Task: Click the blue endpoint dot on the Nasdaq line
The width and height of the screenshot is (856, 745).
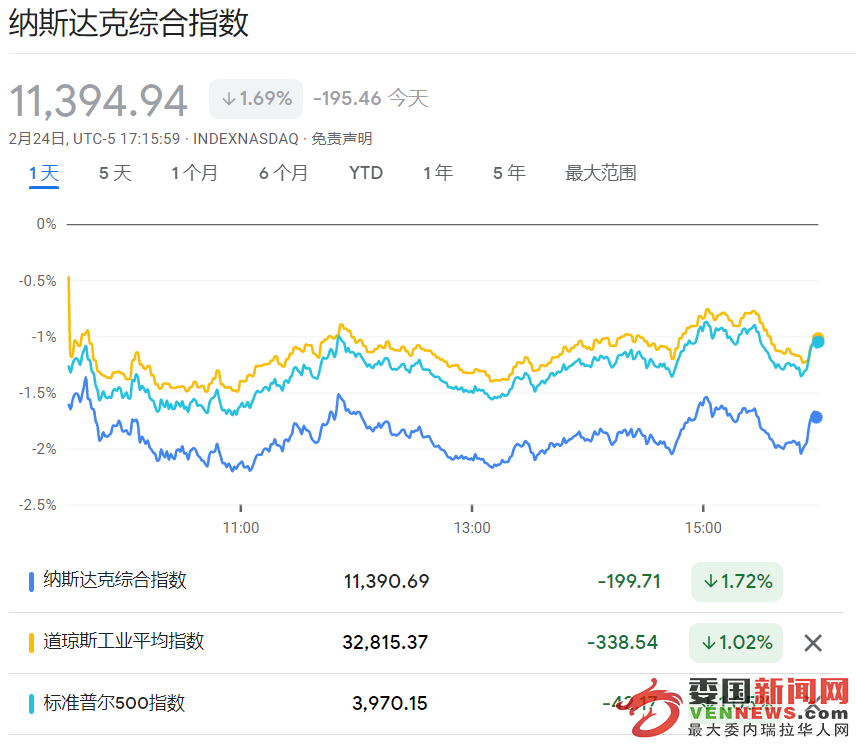Action: [816, 418]
